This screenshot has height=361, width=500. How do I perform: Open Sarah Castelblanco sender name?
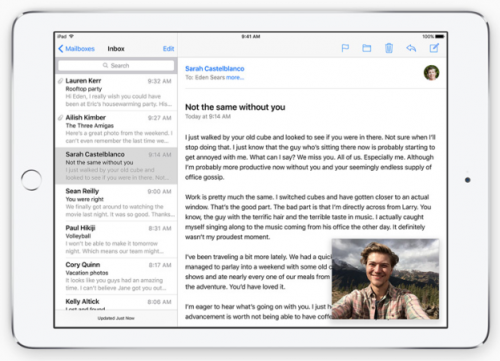click(215, 68)
